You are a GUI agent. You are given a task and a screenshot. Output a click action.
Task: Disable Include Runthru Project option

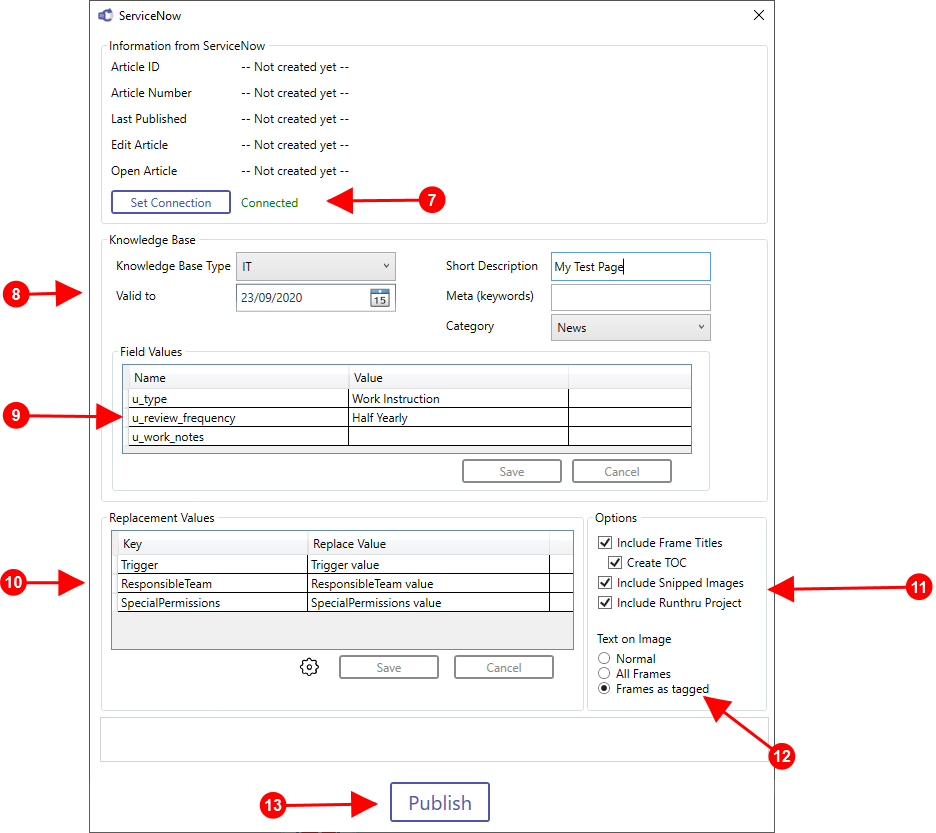pos(605,603)
